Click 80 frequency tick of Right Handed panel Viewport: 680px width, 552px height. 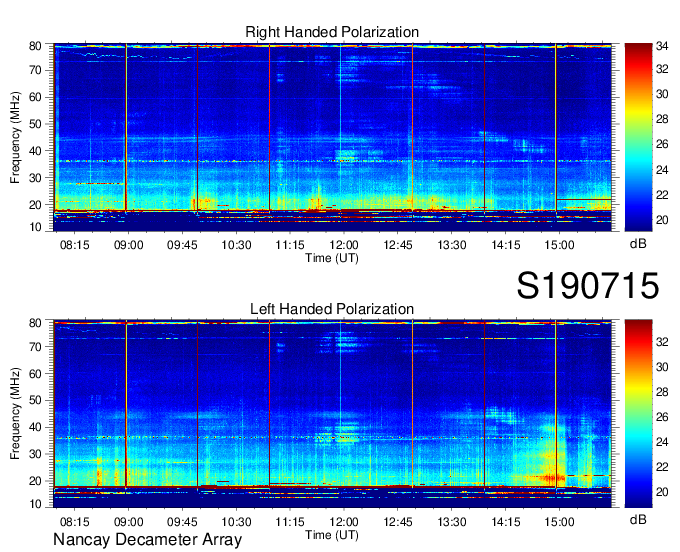(36, 46)
